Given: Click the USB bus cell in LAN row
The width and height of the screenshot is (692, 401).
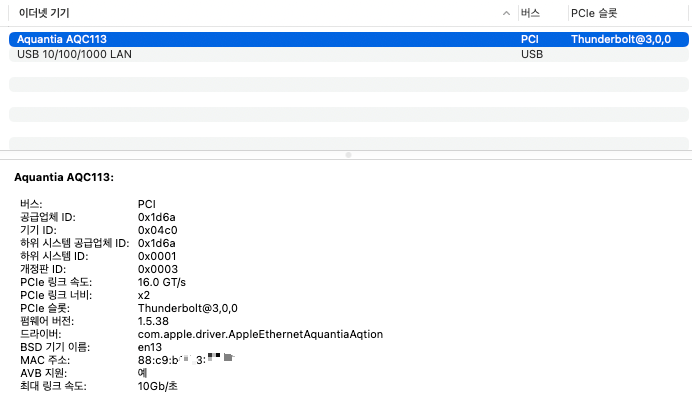Looking at the screenshot, I should (532, 54).
